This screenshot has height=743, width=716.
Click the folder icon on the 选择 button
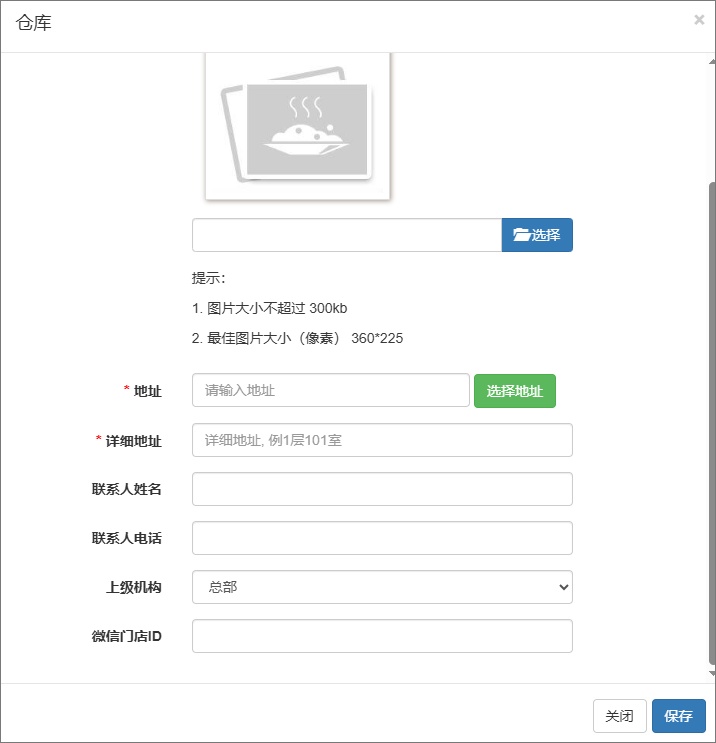[x=521, y=235]
